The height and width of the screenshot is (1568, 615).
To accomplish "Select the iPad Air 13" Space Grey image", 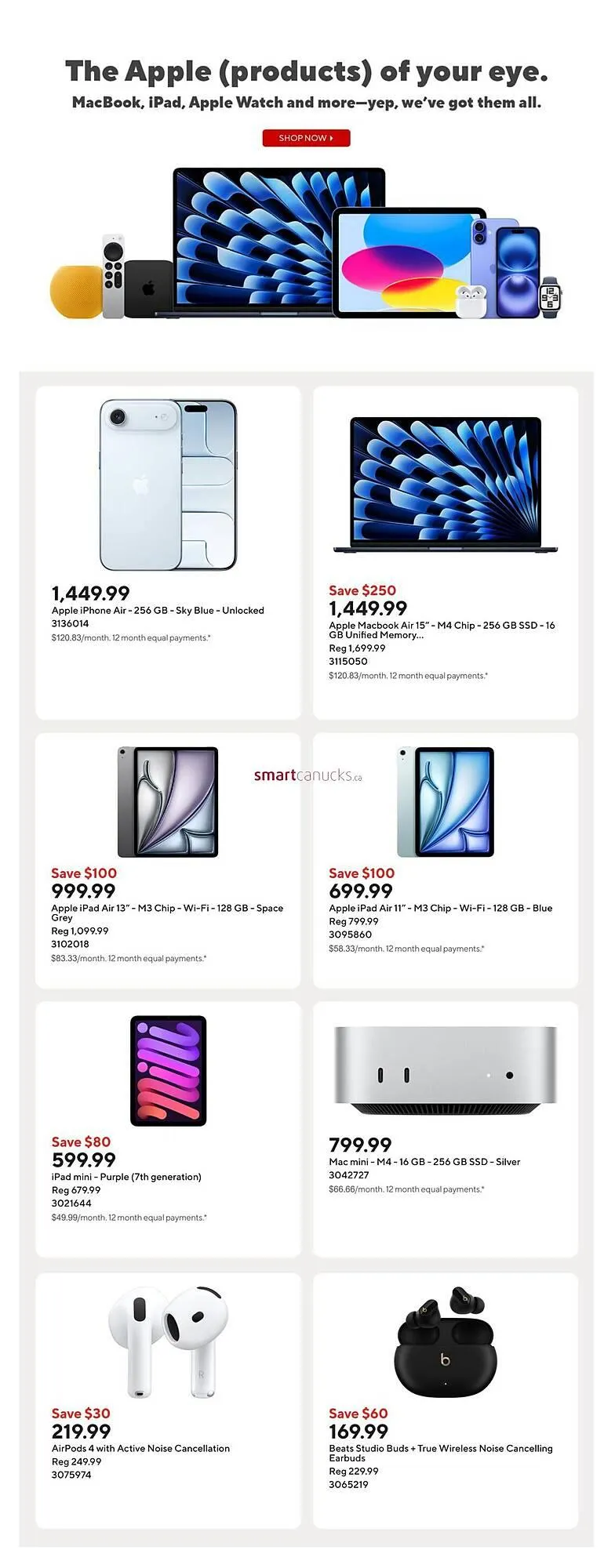I will (x=168, y=801).
